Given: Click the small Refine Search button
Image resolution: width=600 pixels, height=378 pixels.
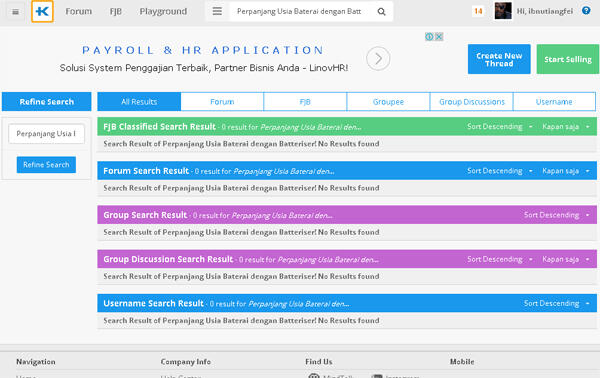Looking at the screenshot, I should tap(46, 165).
